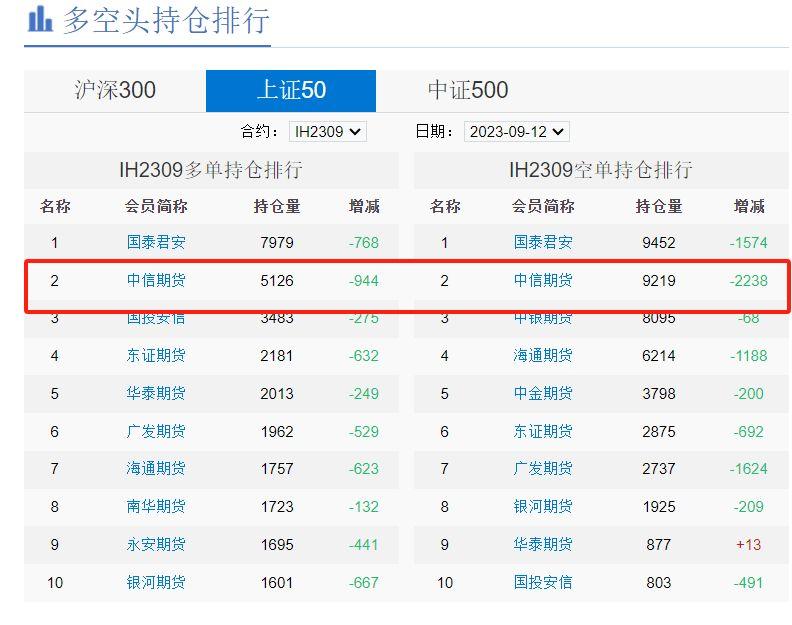Open 银河期货 in the long-position ranking
This screenshot has height=625, width=792.
[x=156, y=583]
